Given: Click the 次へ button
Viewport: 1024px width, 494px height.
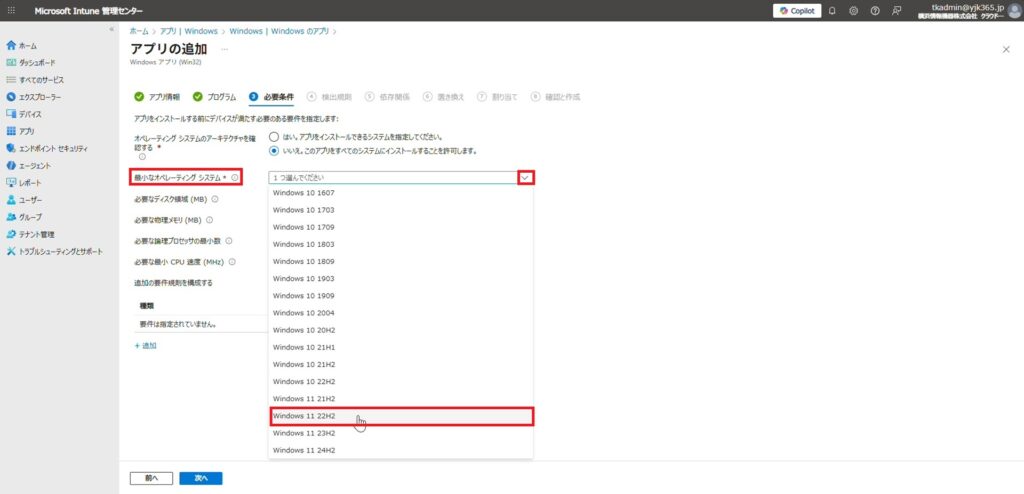Looking at the screenshot, I should (x=201, y=478).
